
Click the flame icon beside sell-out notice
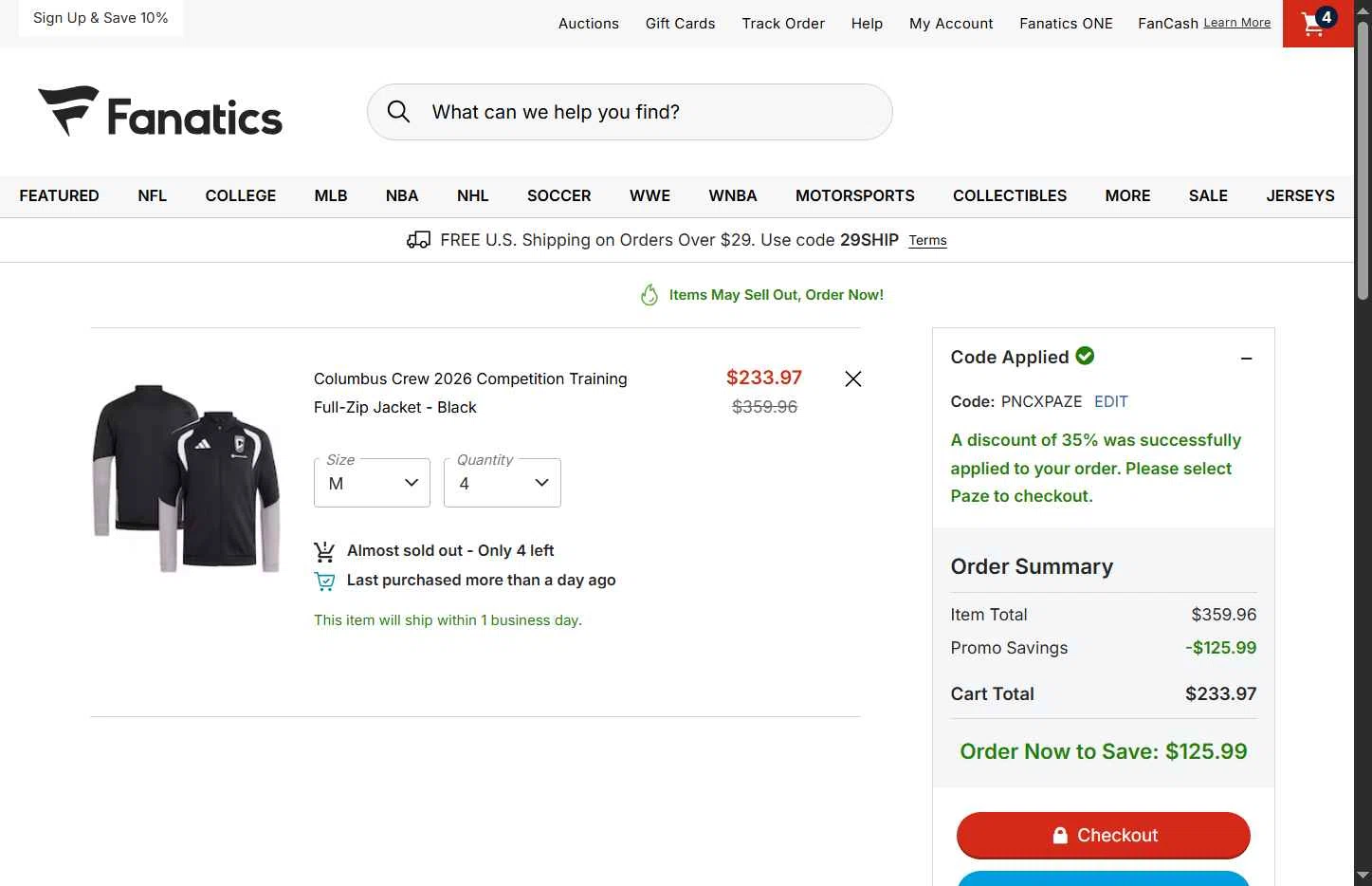click(649, 295)
